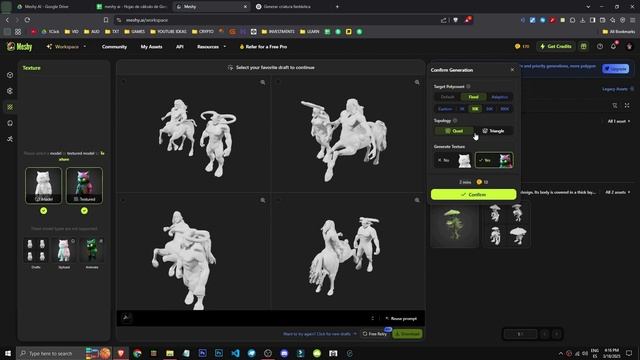Open the API menu item
Viewport: 640px width, 360px height.
point(180,47)
